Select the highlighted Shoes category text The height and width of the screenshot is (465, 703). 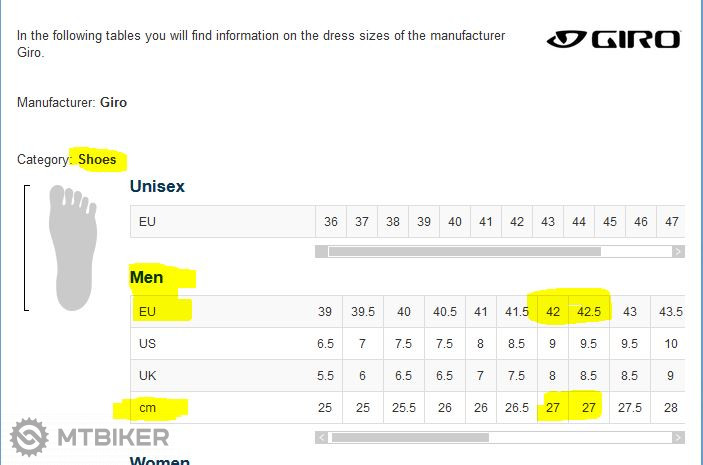click(x=97, y=159)
